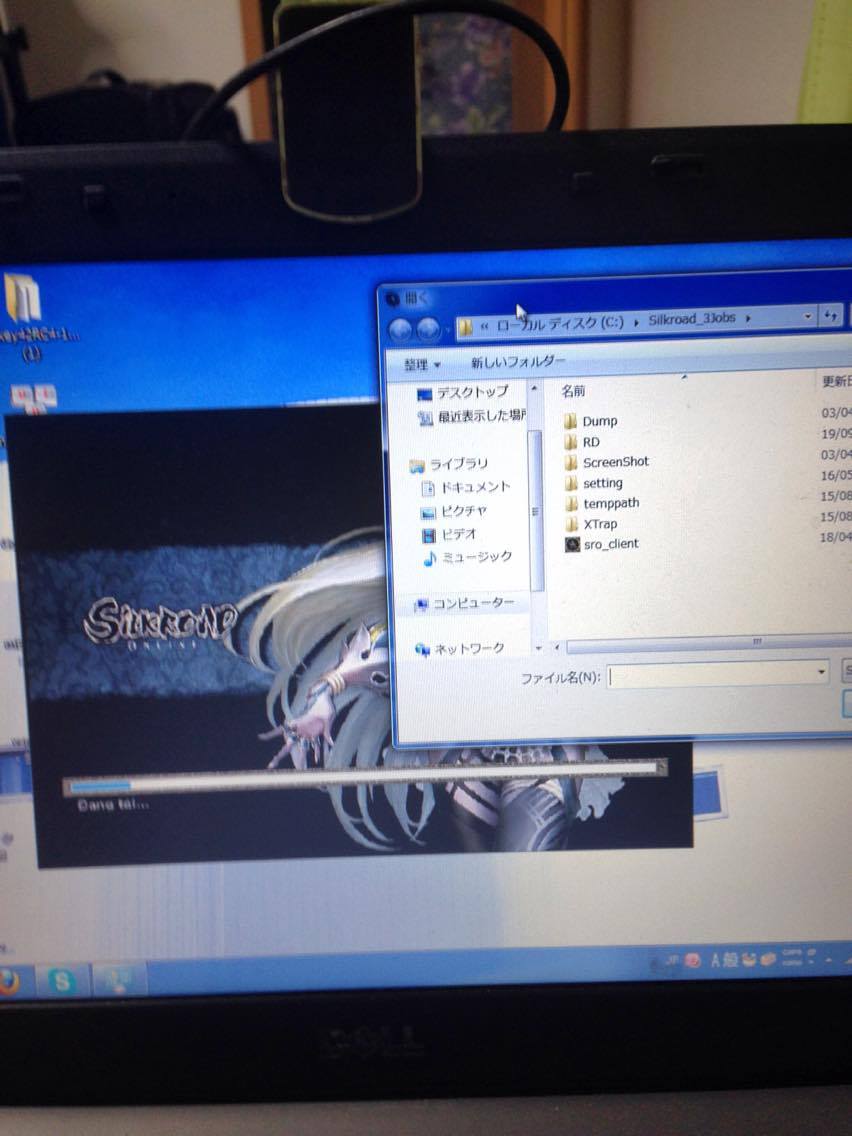Click the third taskbar app icon beside Skype
This screenshot has height=1136, width=852.
(120, 978)
